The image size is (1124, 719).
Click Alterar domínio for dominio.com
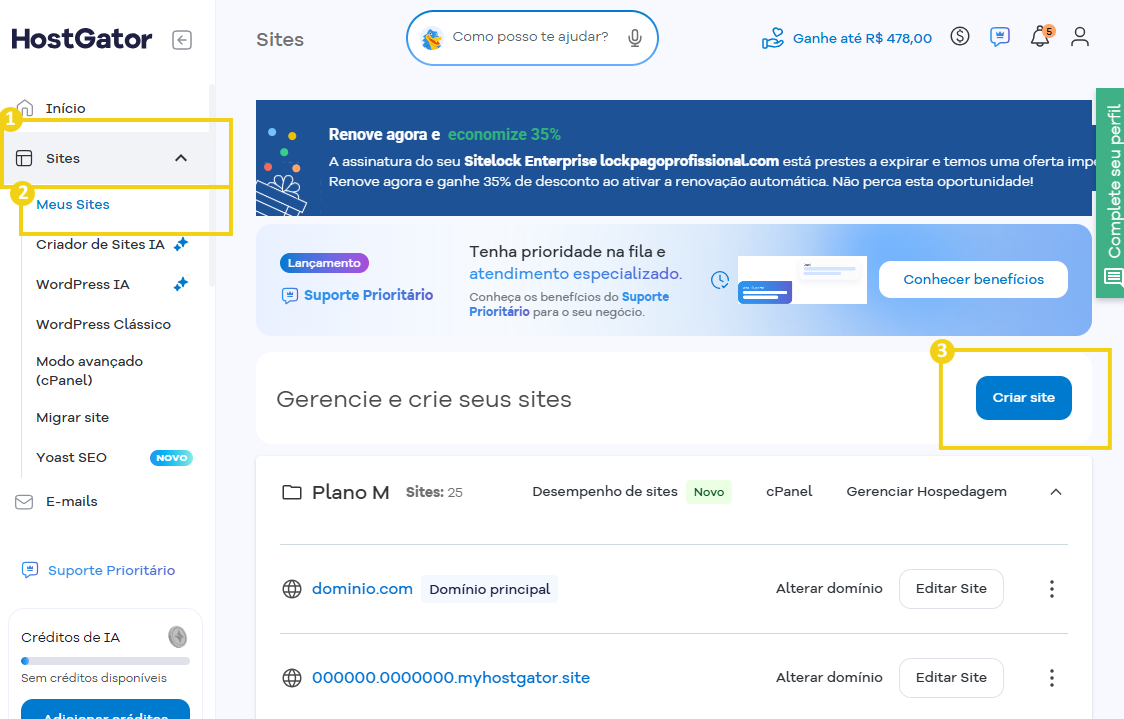click(x=829, y=589)
